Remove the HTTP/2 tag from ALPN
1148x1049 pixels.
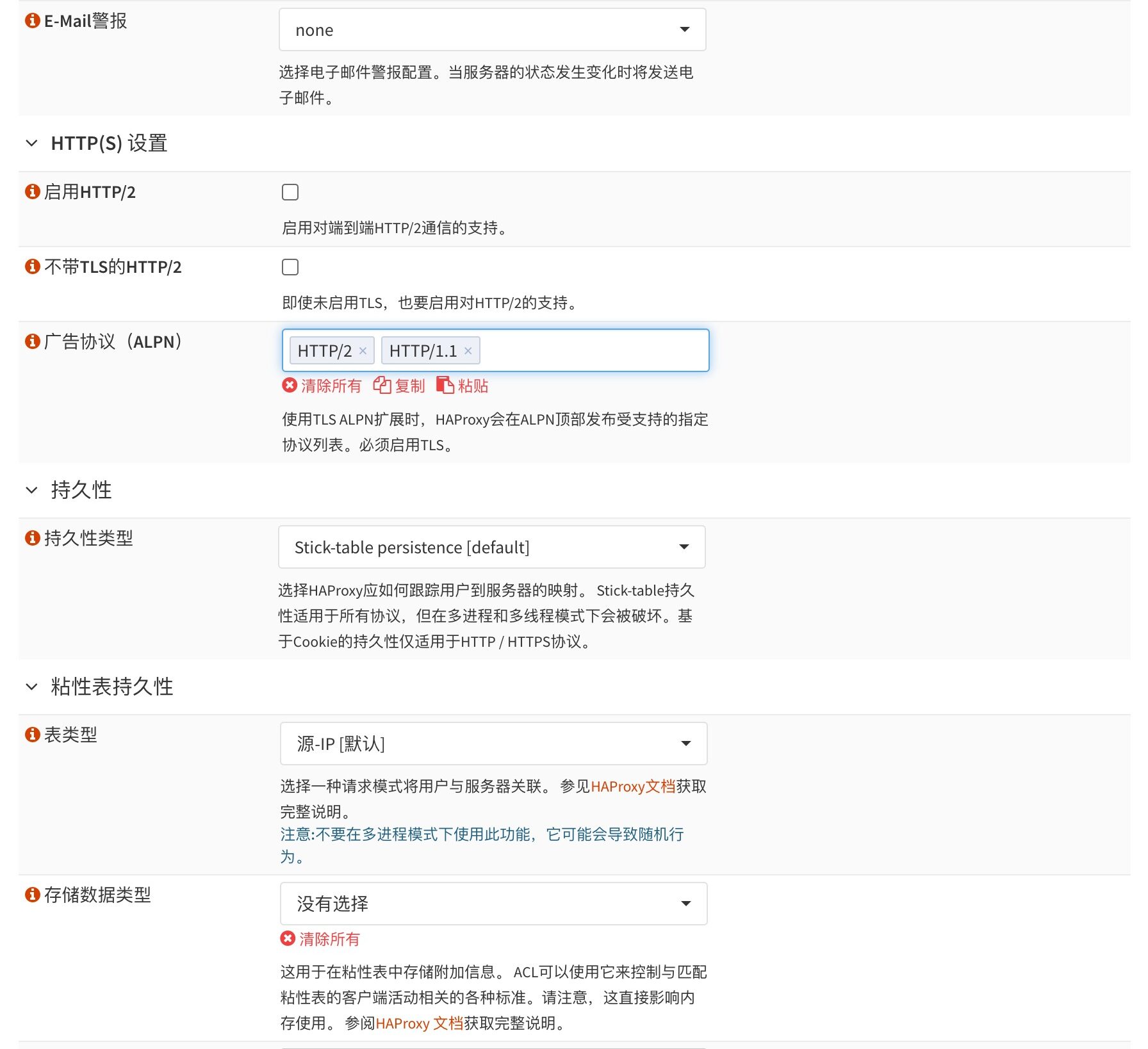[x=363, y=351]
